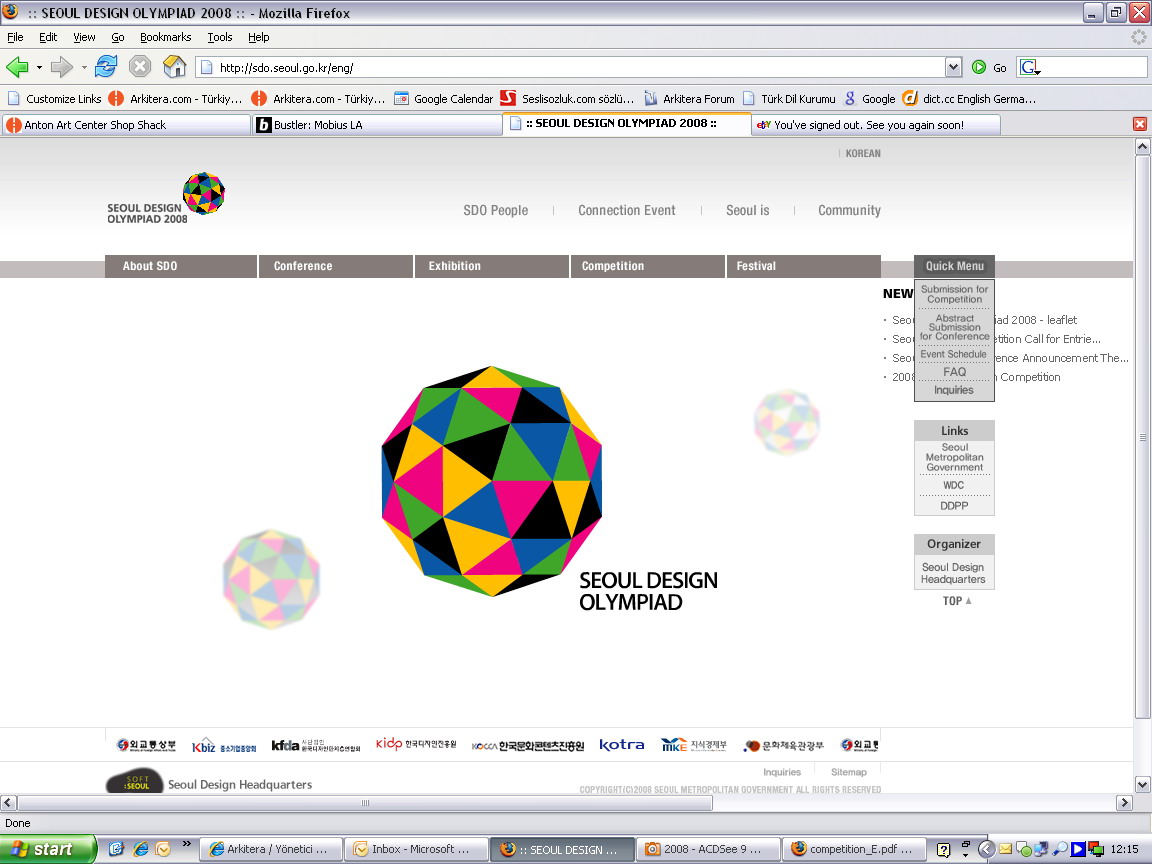Expand the Quick Launch overflow chevron
This screenshot has width=1152, height=864.
[x=186, y=843]
